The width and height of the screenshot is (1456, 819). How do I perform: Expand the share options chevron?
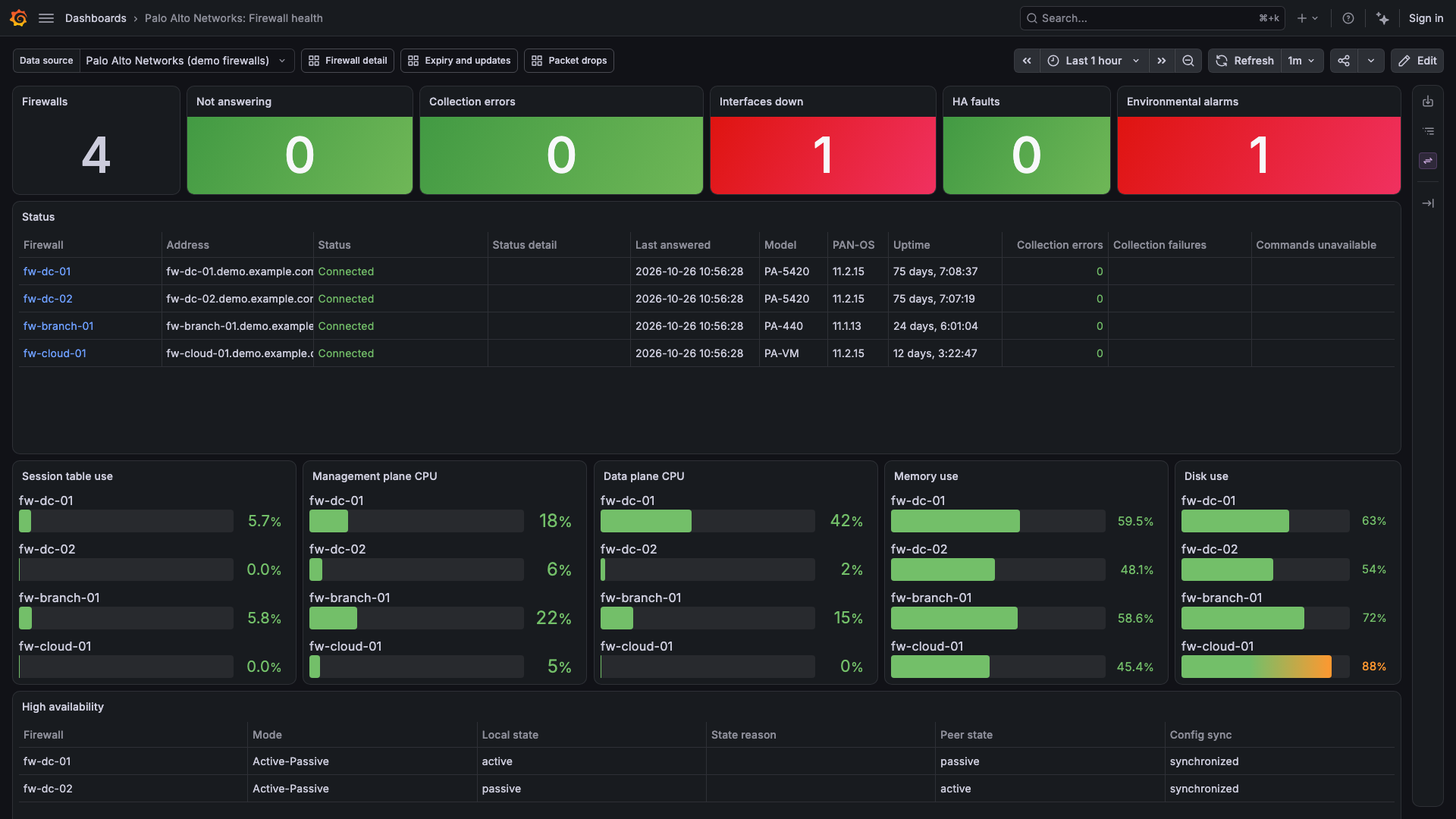(x=1371, y=61)
